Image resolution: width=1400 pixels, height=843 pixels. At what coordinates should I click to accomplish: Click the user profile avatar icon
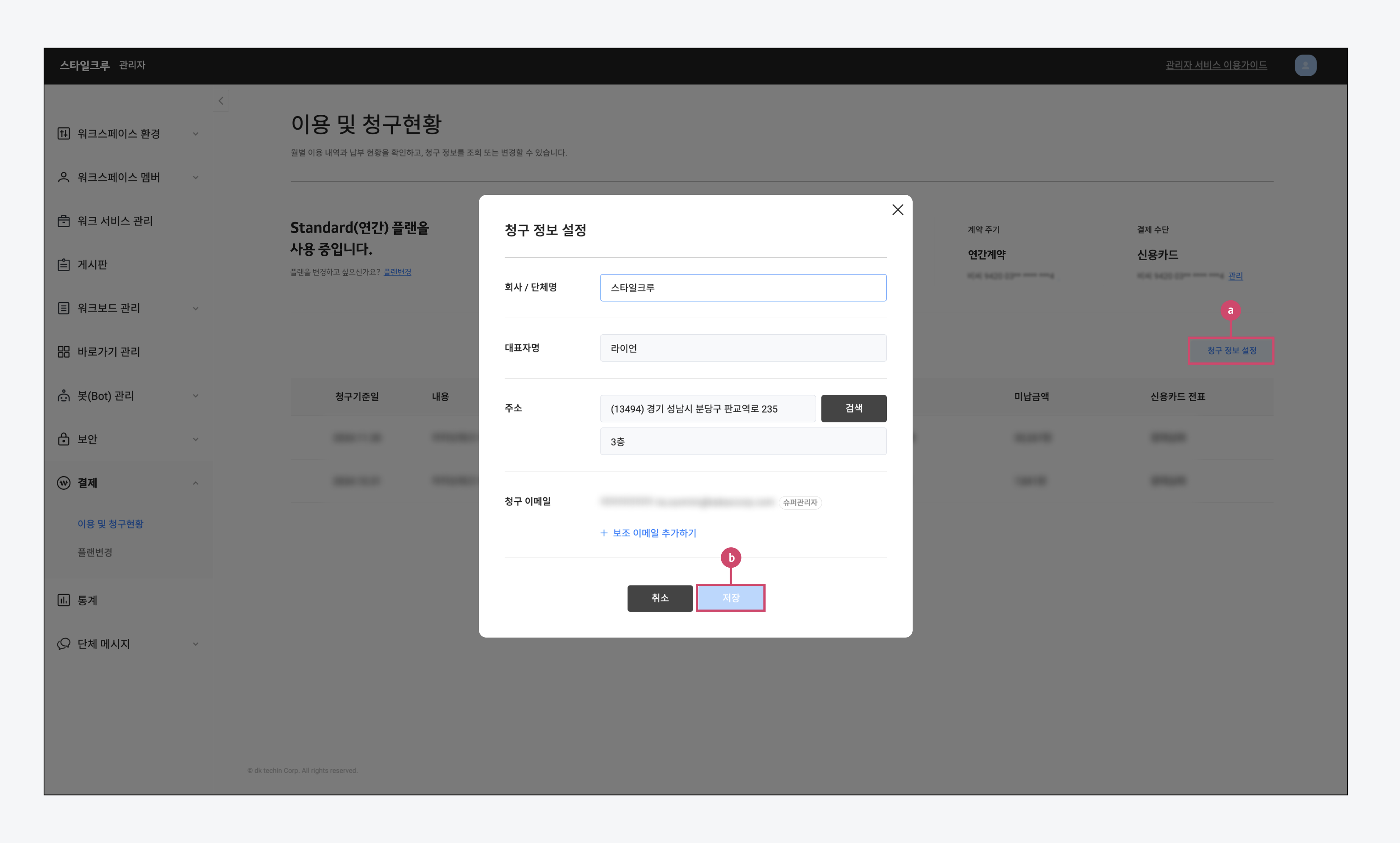pos(1305,65)
